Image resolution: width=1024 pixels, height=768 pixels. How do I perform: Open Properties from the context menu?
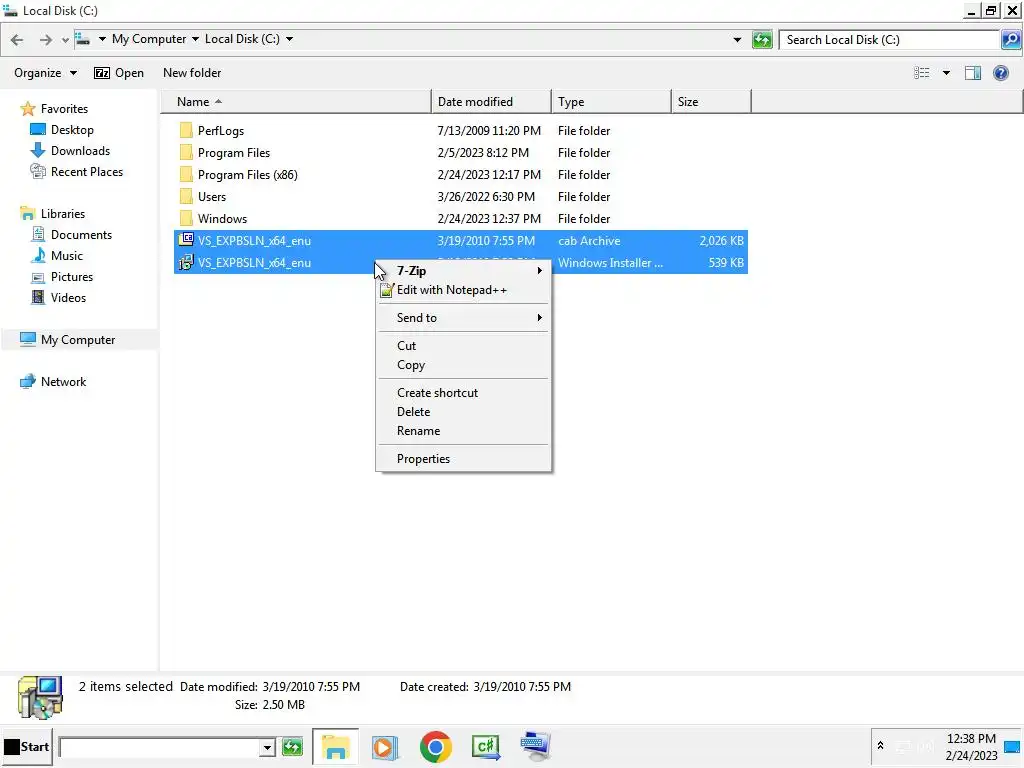click(x=464, y=459)
